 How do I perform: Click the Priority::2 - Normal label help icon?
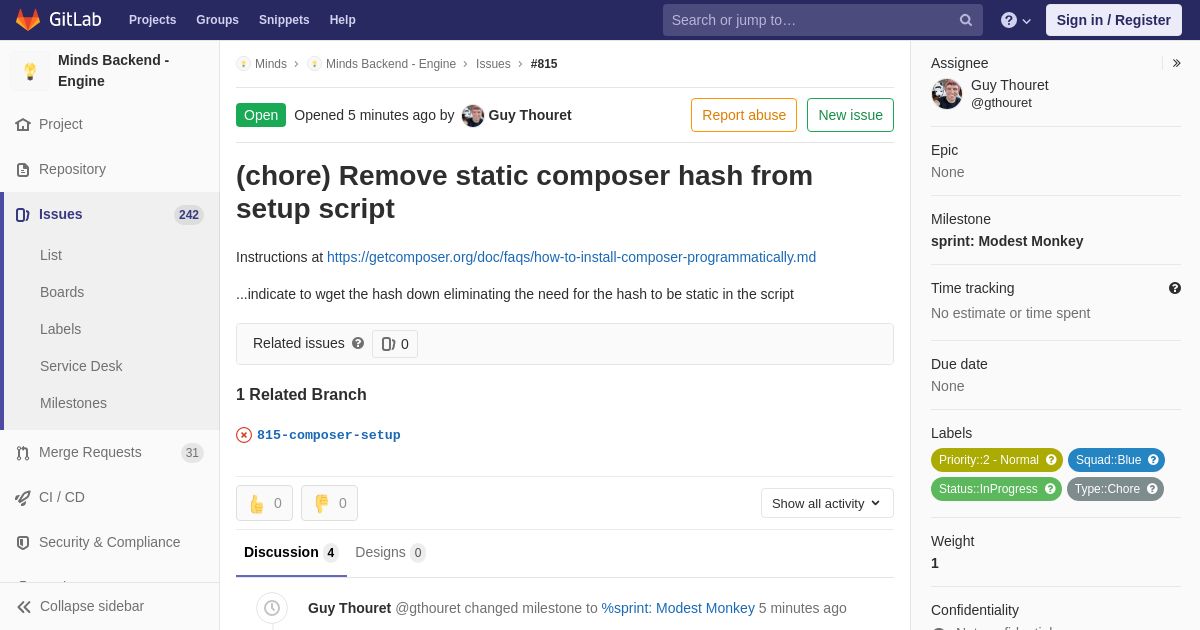point(1051,460)
